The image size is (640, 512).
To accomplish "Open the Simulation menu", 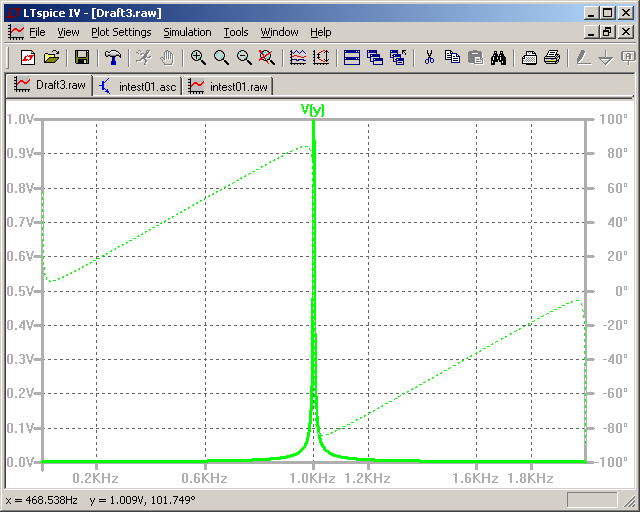I will 187,32.
